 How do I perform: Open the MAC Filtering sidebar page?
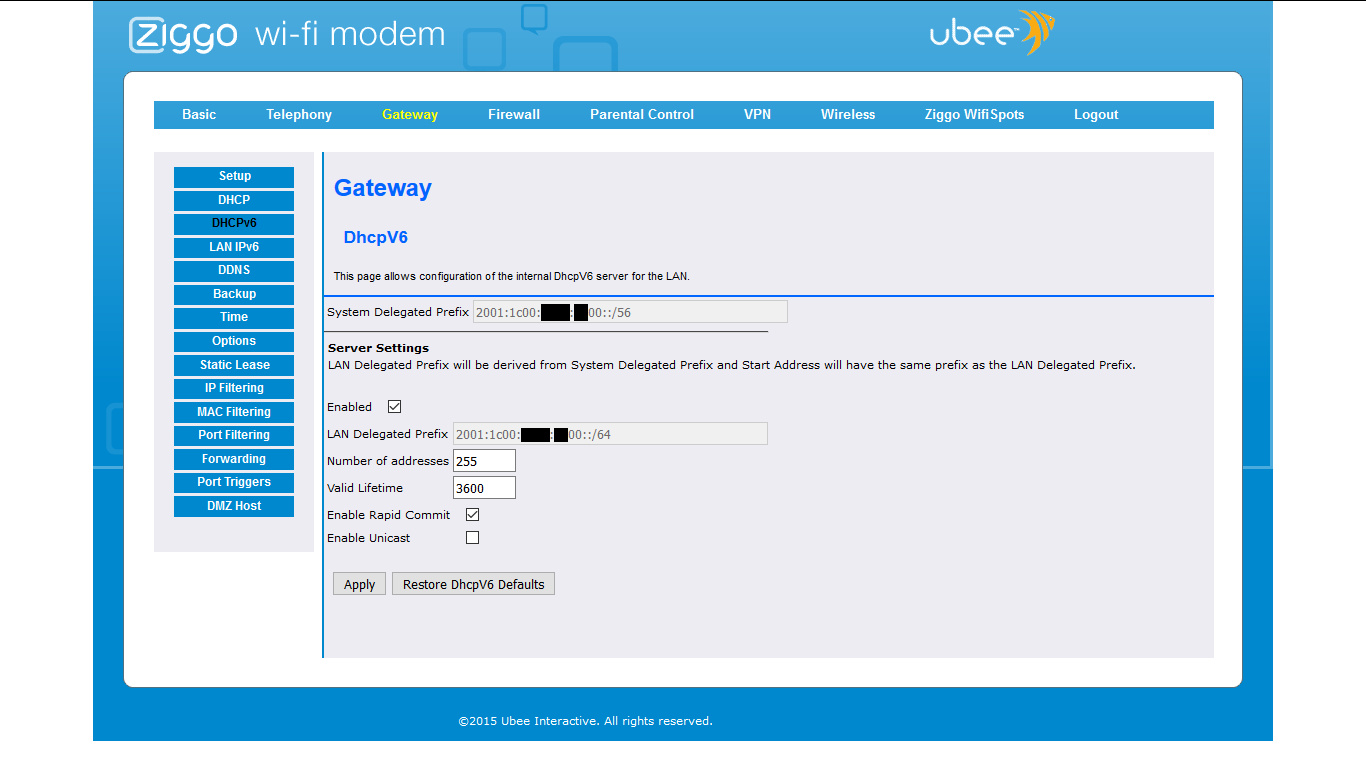click(234, 413)
